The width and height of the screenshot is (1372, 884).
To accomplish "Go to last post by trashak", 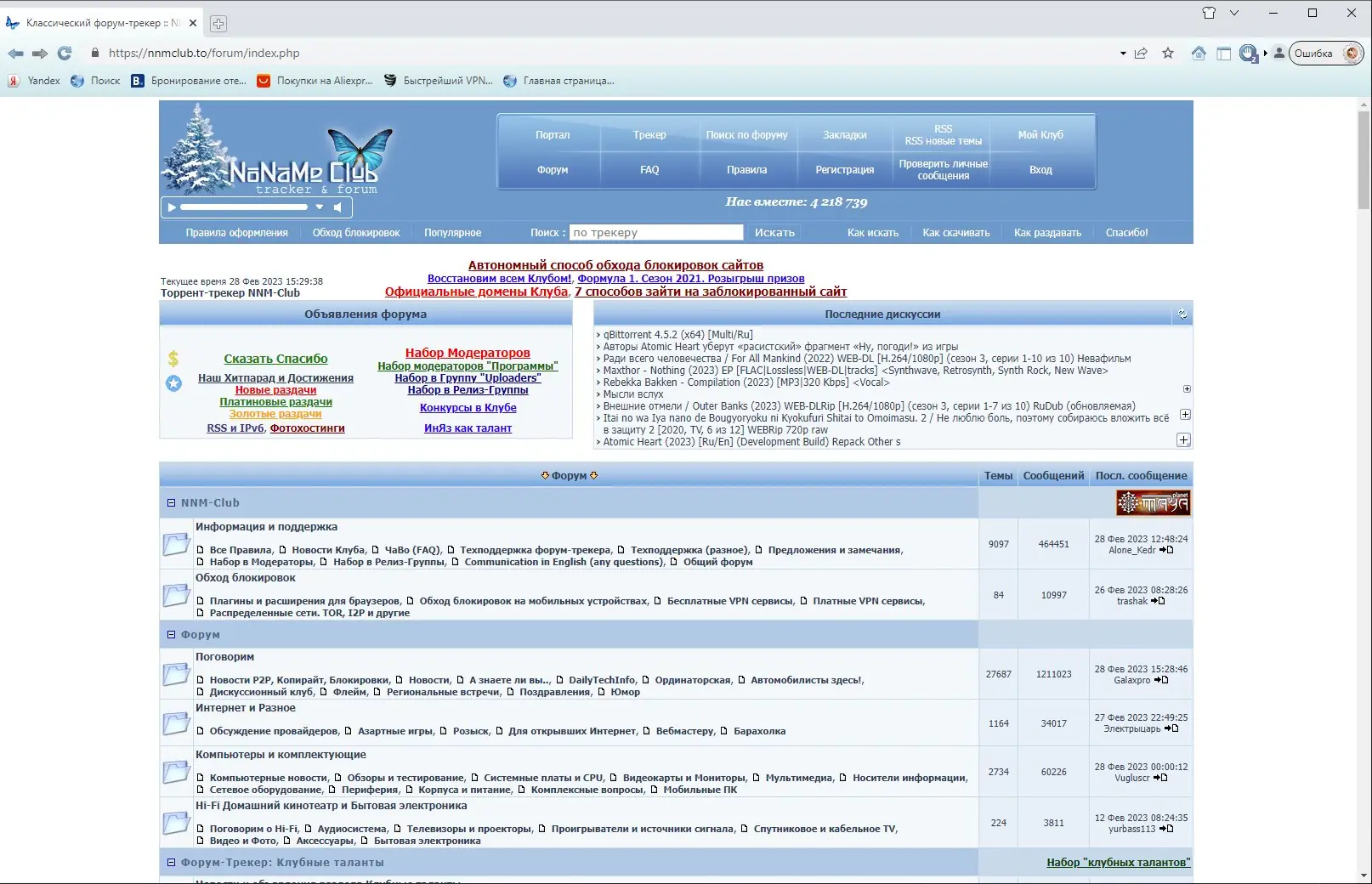I will 1158,601.
